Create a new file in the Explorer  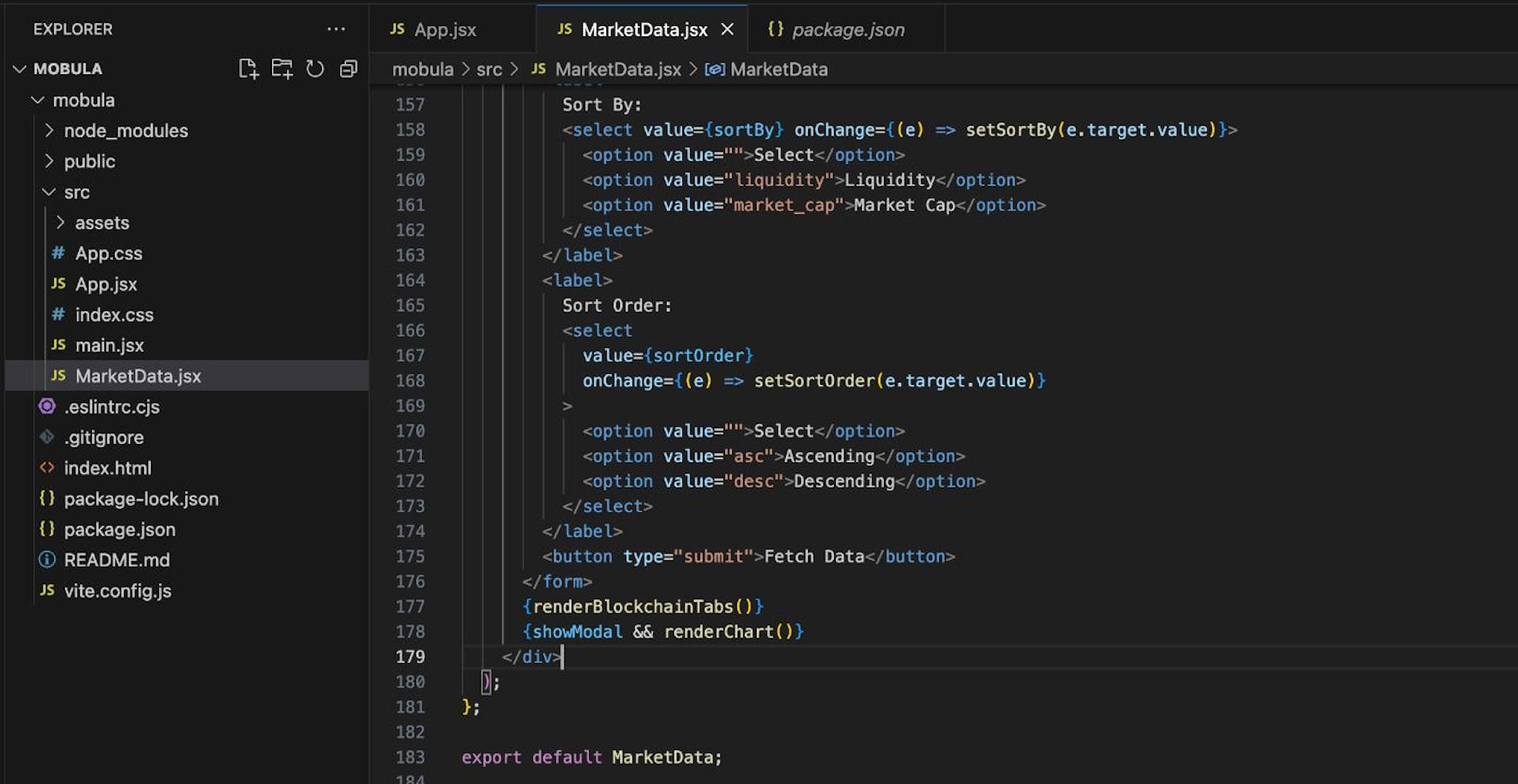tap(247, 69)
